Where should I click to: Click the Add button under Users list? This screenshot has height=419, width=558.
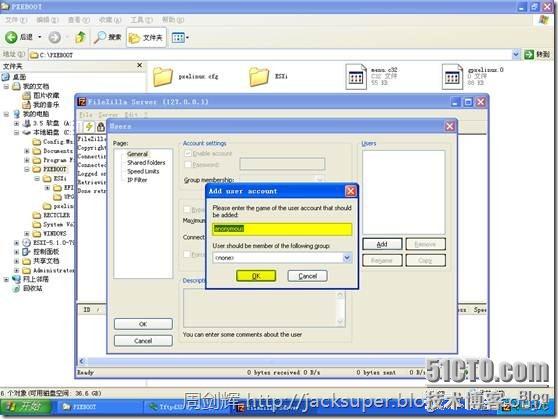[382, 244]
